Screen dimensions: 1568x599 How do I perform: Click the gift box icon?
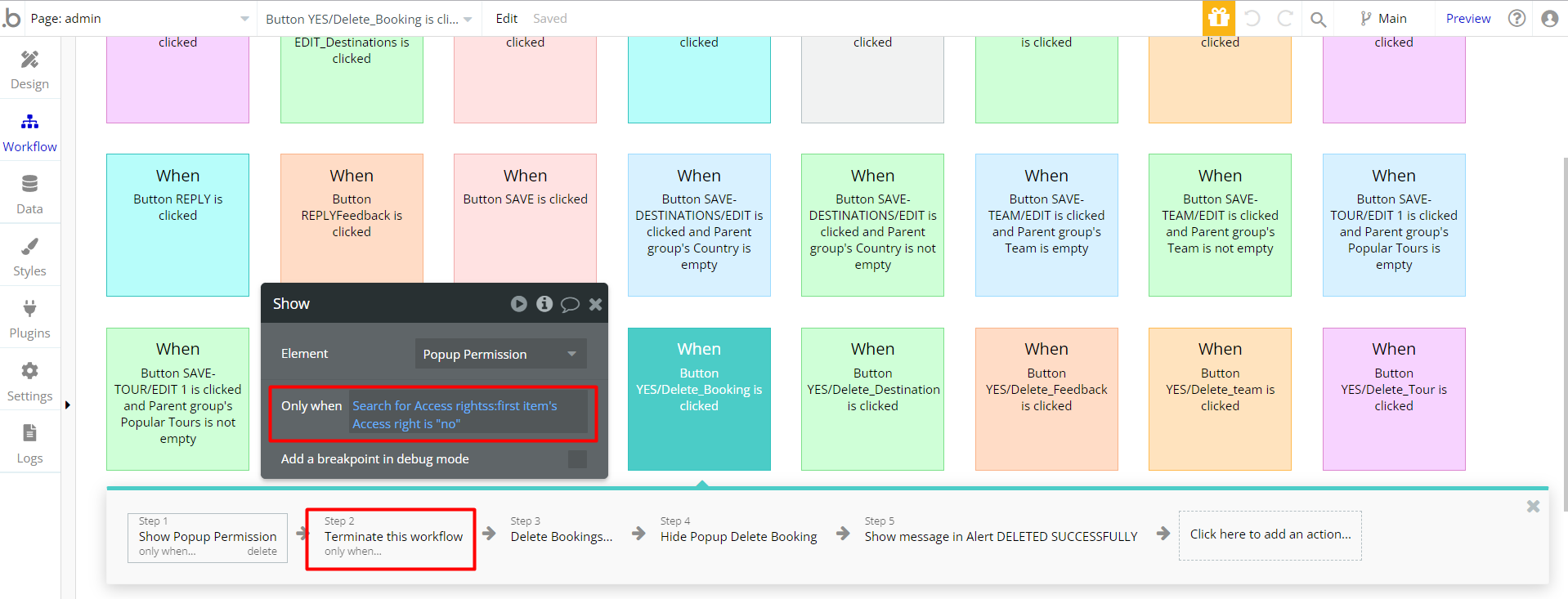(x=1219, y=18)
